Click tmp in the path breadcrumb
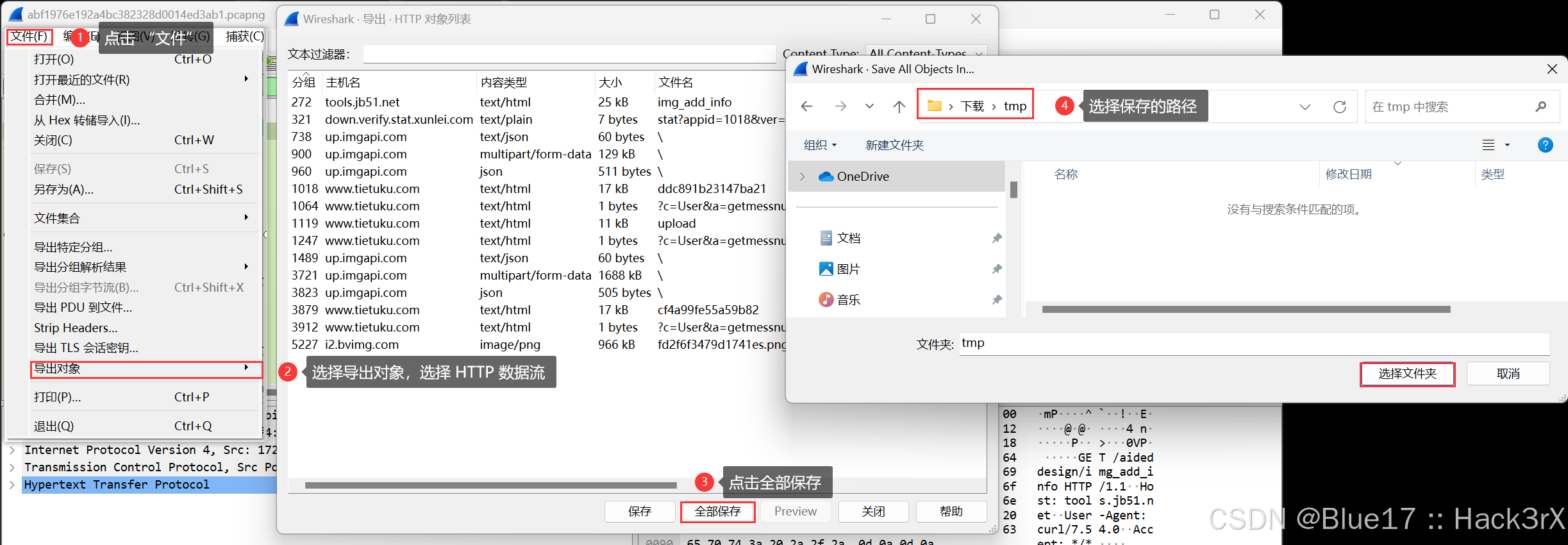This screenshot has width=1568, height=545. (1015, 106)
